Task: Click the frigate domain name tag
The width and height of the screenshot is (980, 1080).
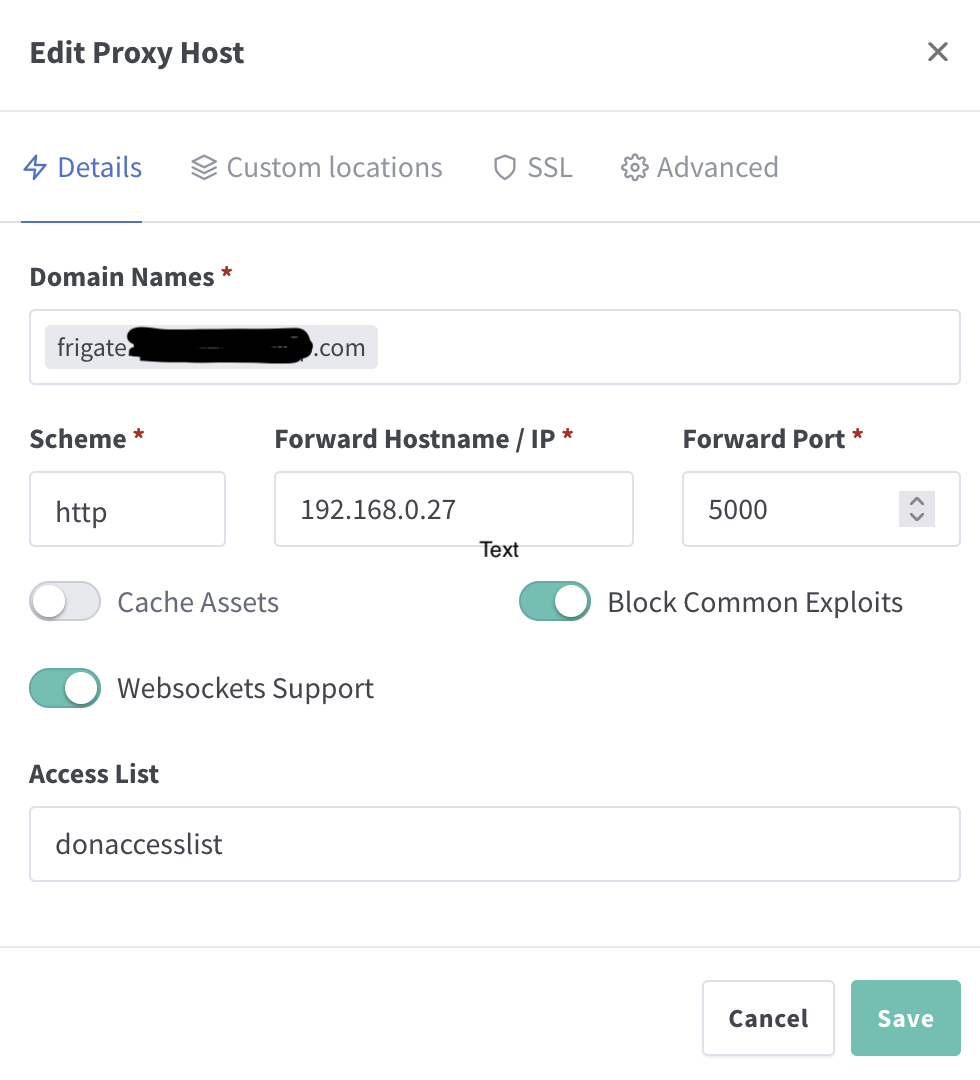Action: (211, 347)
